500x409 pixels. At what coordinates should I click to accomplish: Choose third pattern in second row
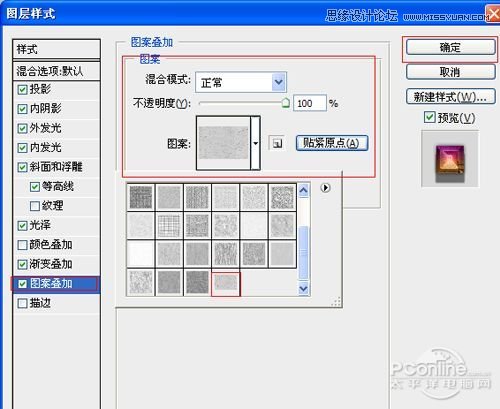coord(197,226)
